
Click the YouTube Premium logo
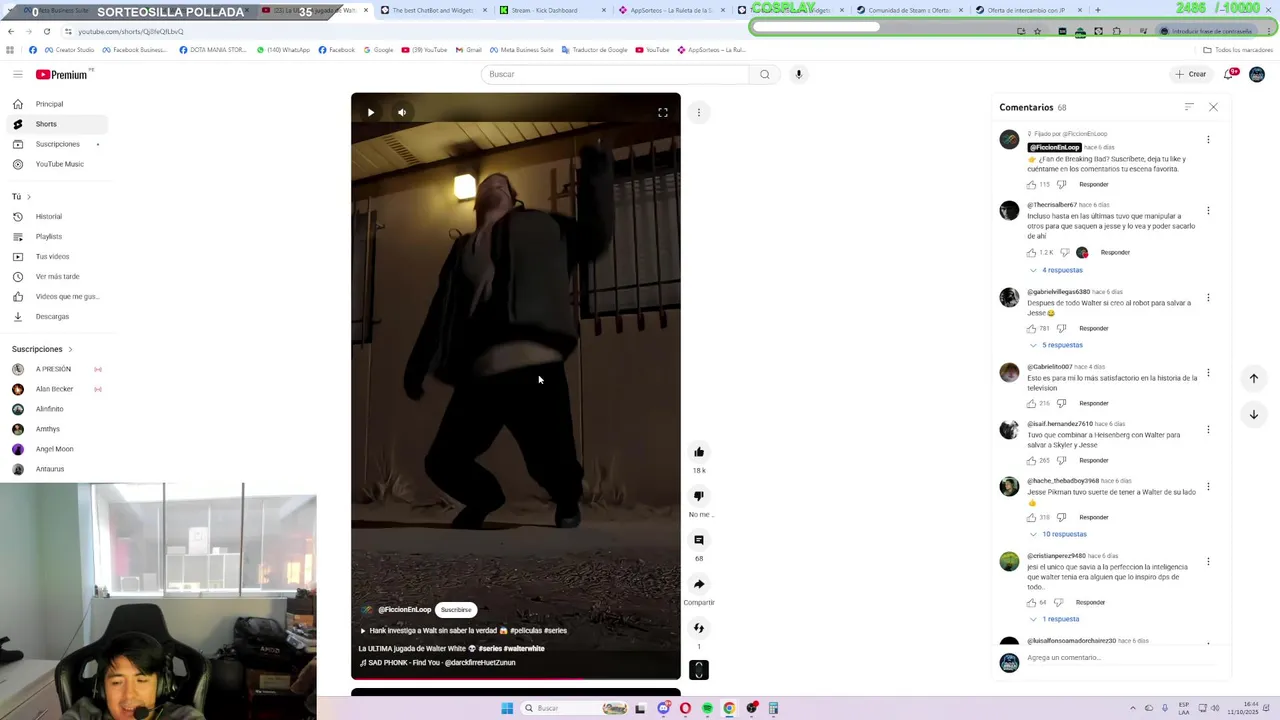(x=64, y=74)
